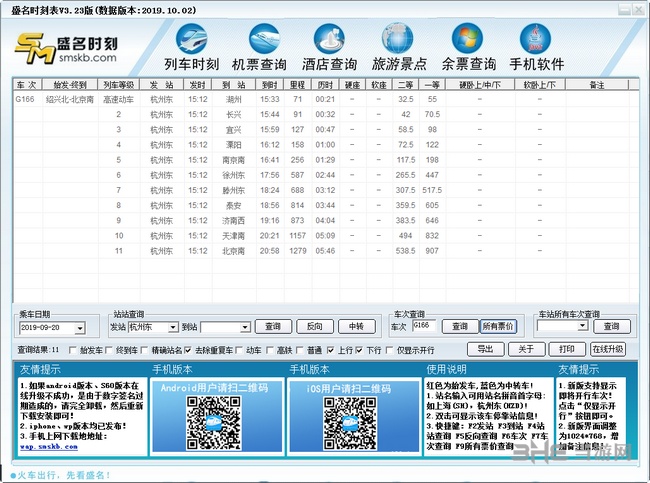Enable the 仅显示开行 checkbox

[x=390, y=351]
